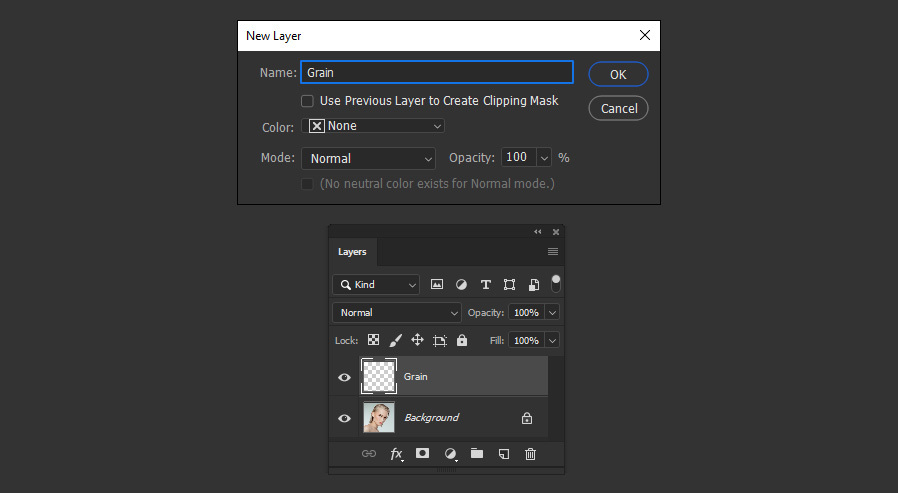Lock transparent pixels icon

pos(373,340)
